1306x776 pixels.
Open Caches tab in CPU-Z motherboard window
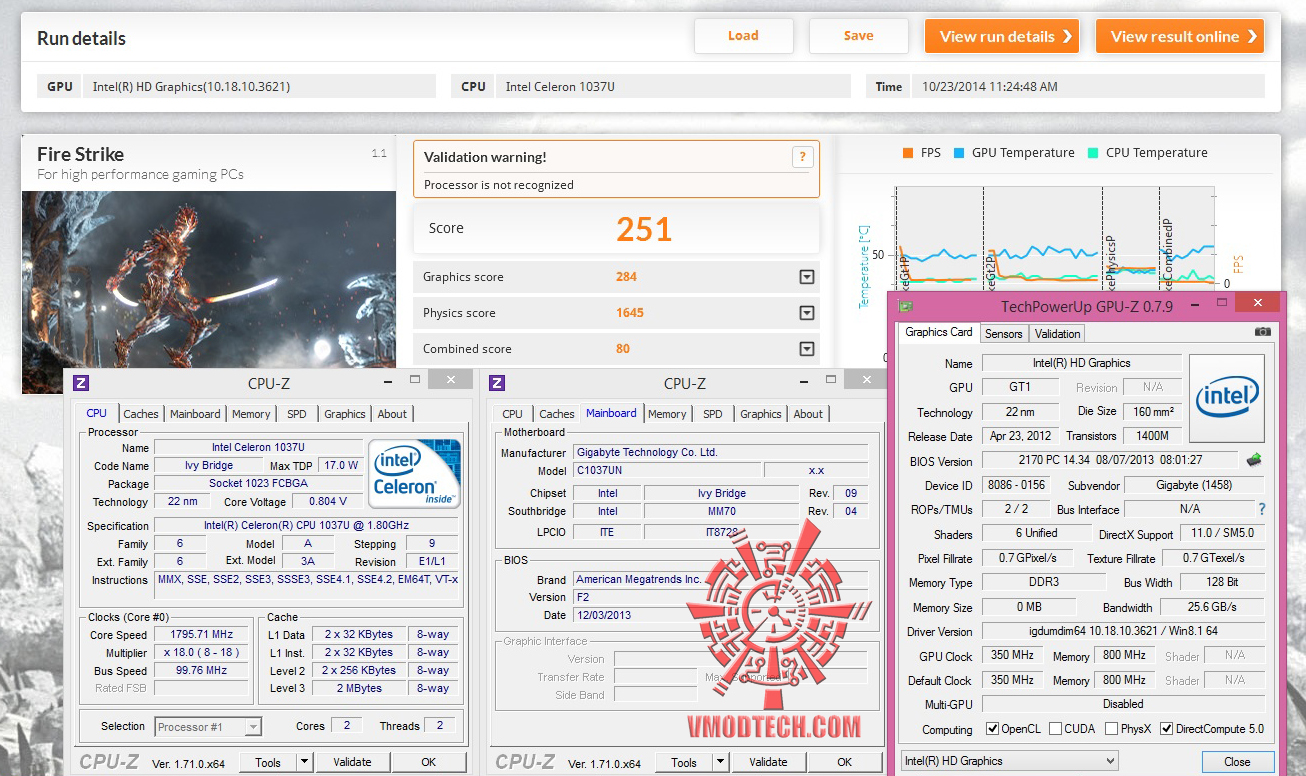pos(557,414)
